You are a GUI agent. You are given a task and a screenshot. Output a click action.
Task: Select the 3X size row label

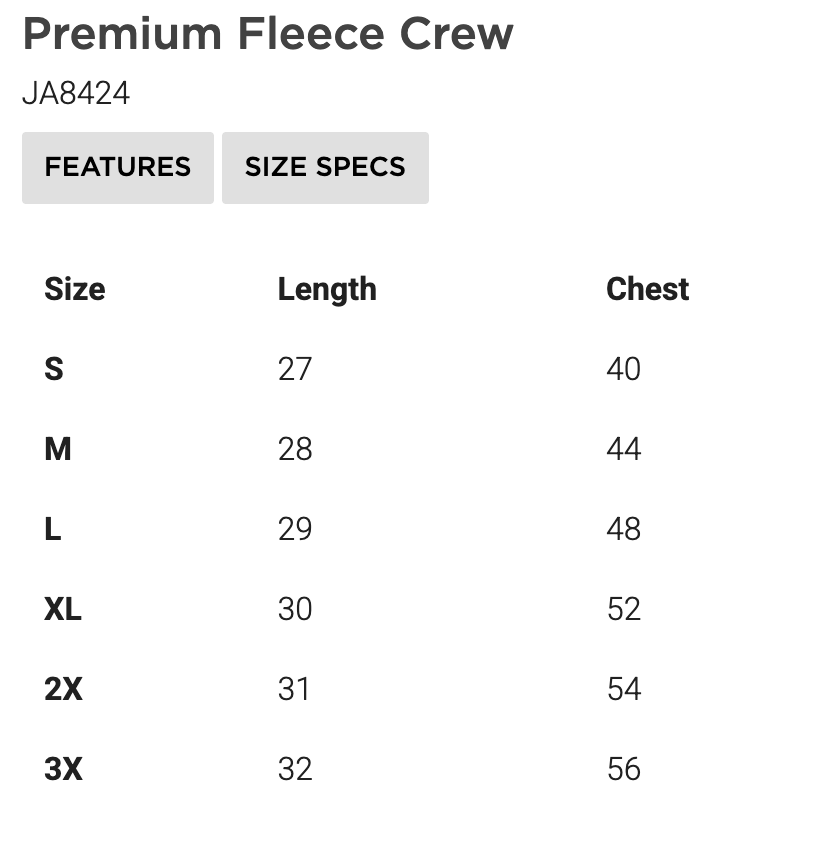tap(63, 769)
